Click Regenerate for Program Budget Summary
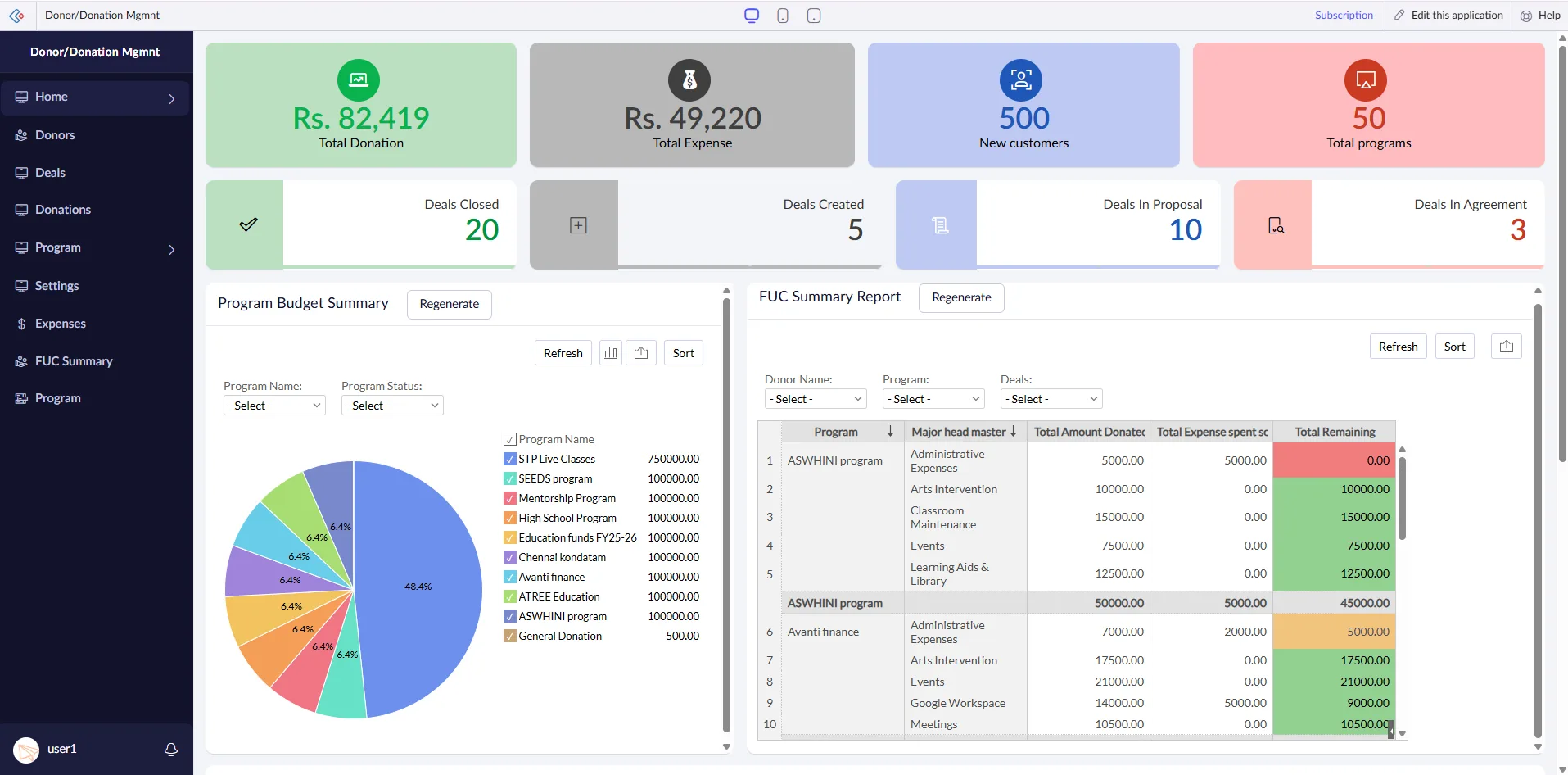Image resolution: width=1568 pixels, height=775 pixels. (449, 304)
